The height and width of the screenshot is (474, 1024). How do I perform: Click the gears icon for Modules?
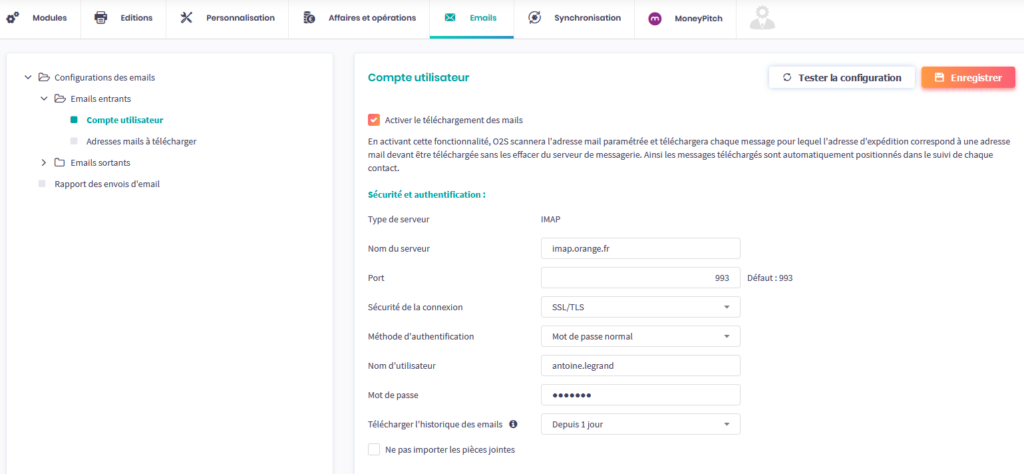click(13, 18)
